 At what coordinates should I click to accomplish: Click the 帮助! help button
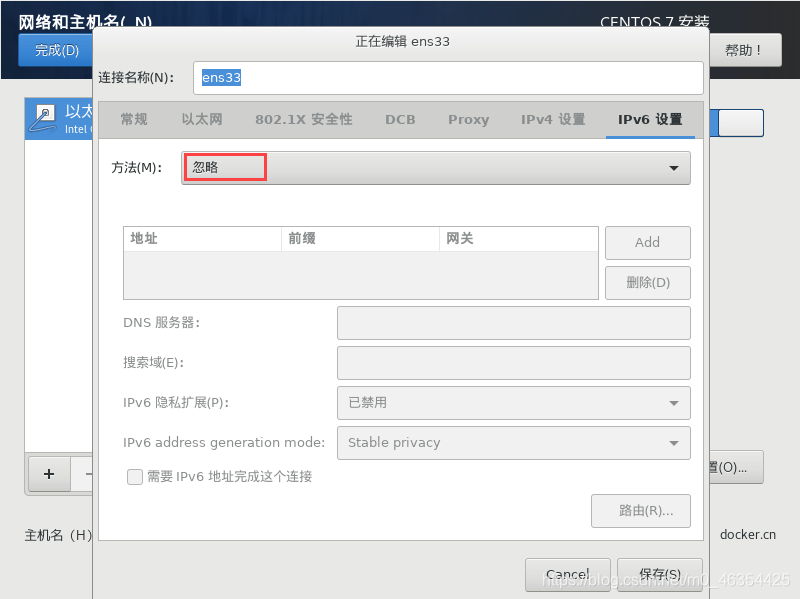coord(744,50)
